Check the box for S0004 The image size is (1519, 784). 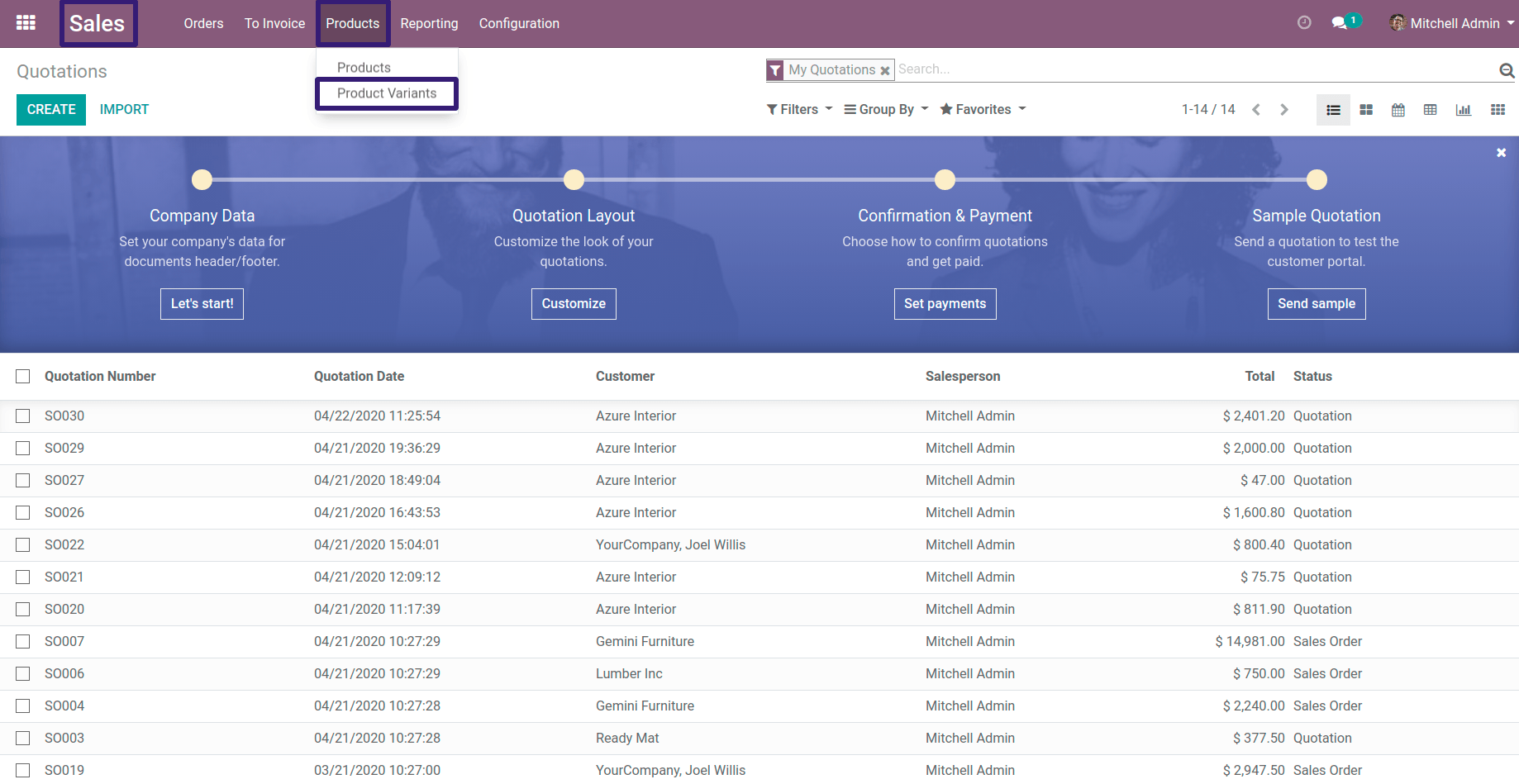[23, 706]
